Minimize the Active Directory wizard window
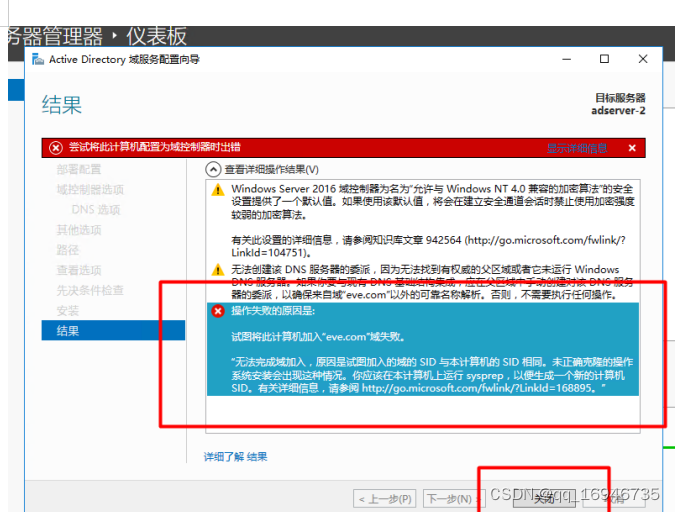Screen dimensions: 675x512 (567, 59)
